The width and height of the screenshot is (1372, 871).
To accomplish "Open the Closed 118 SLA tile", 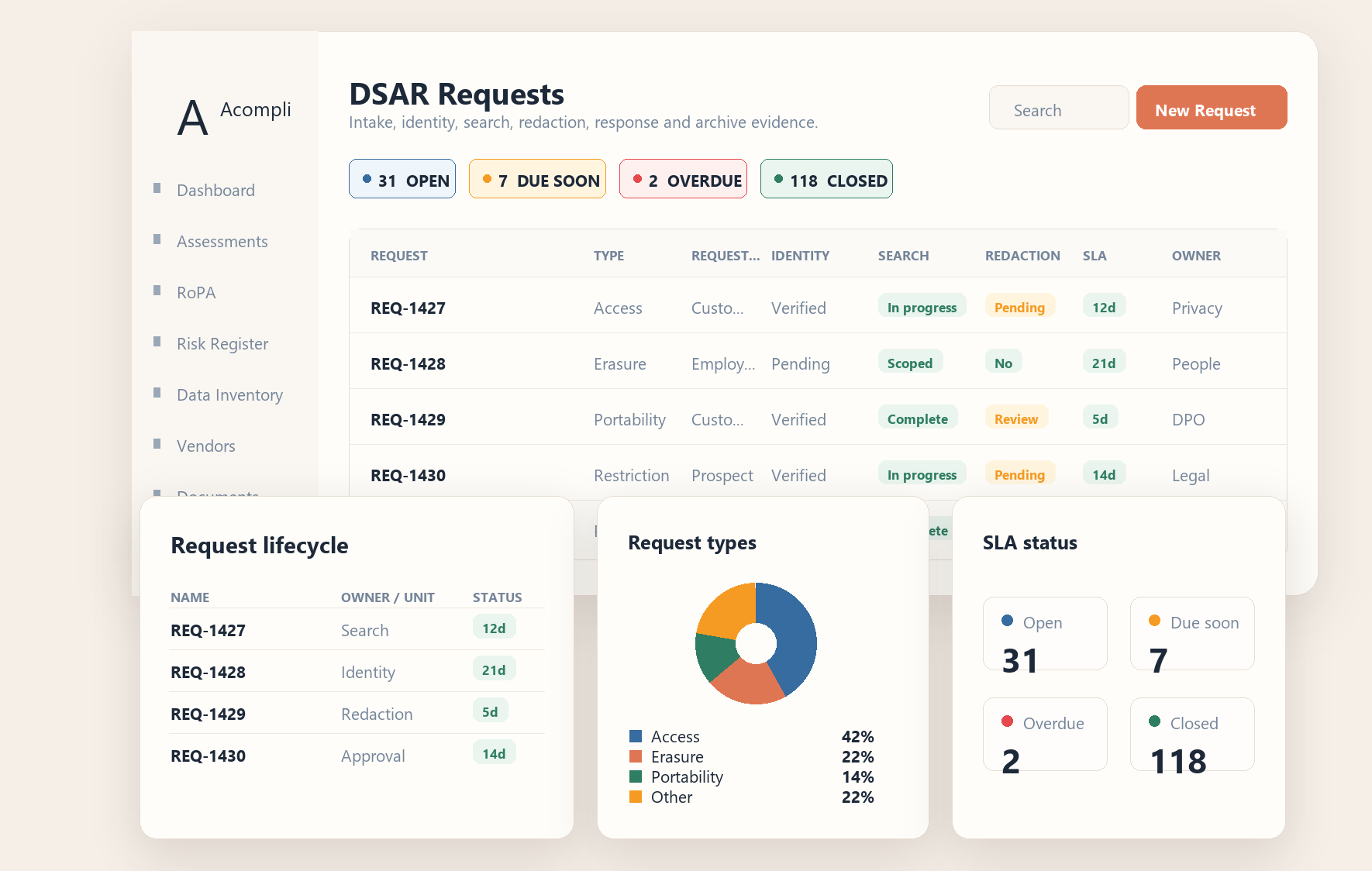I will click(x=1192, y=734).
